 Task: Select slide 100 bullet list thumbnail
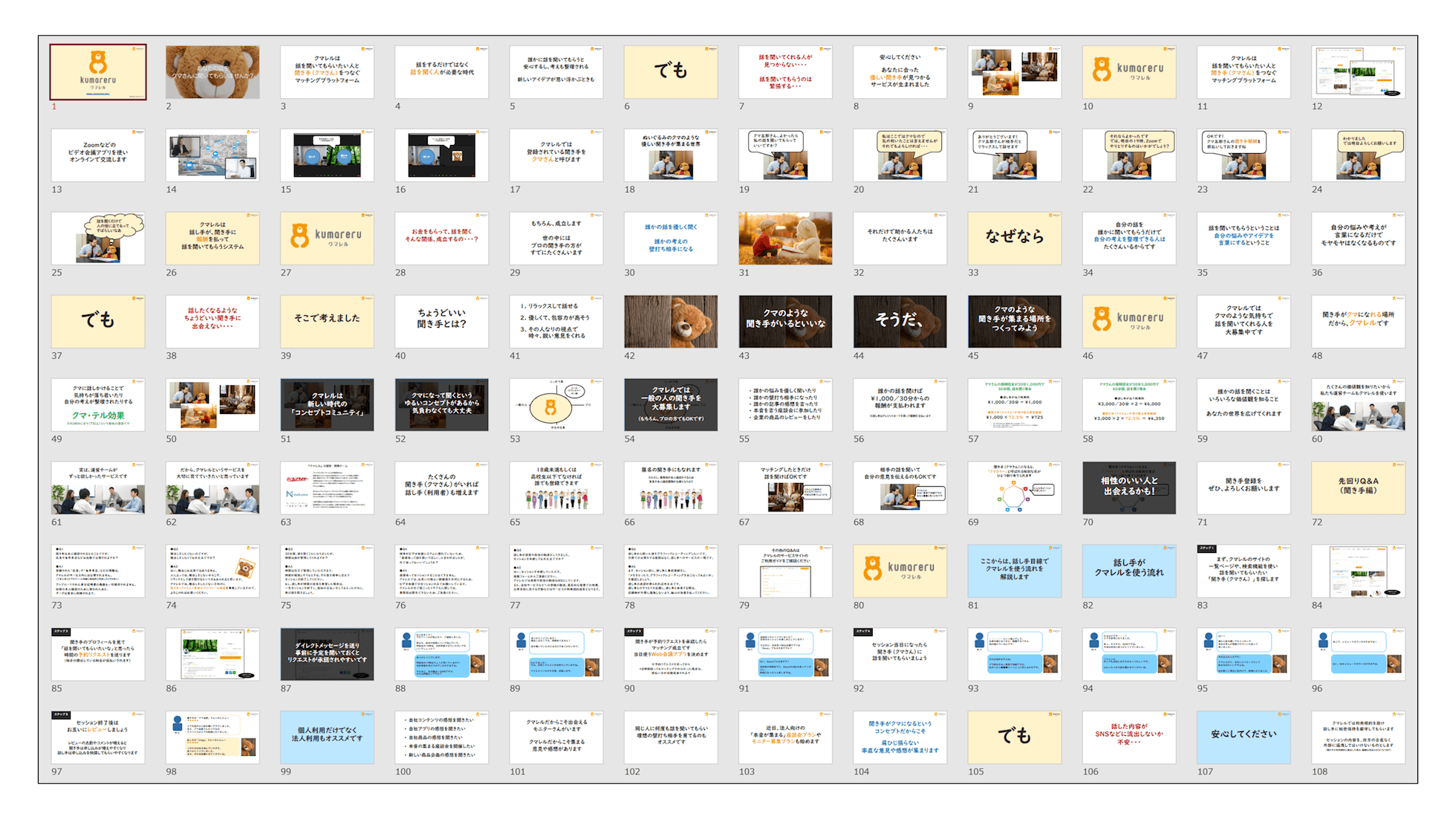point(442,738)
